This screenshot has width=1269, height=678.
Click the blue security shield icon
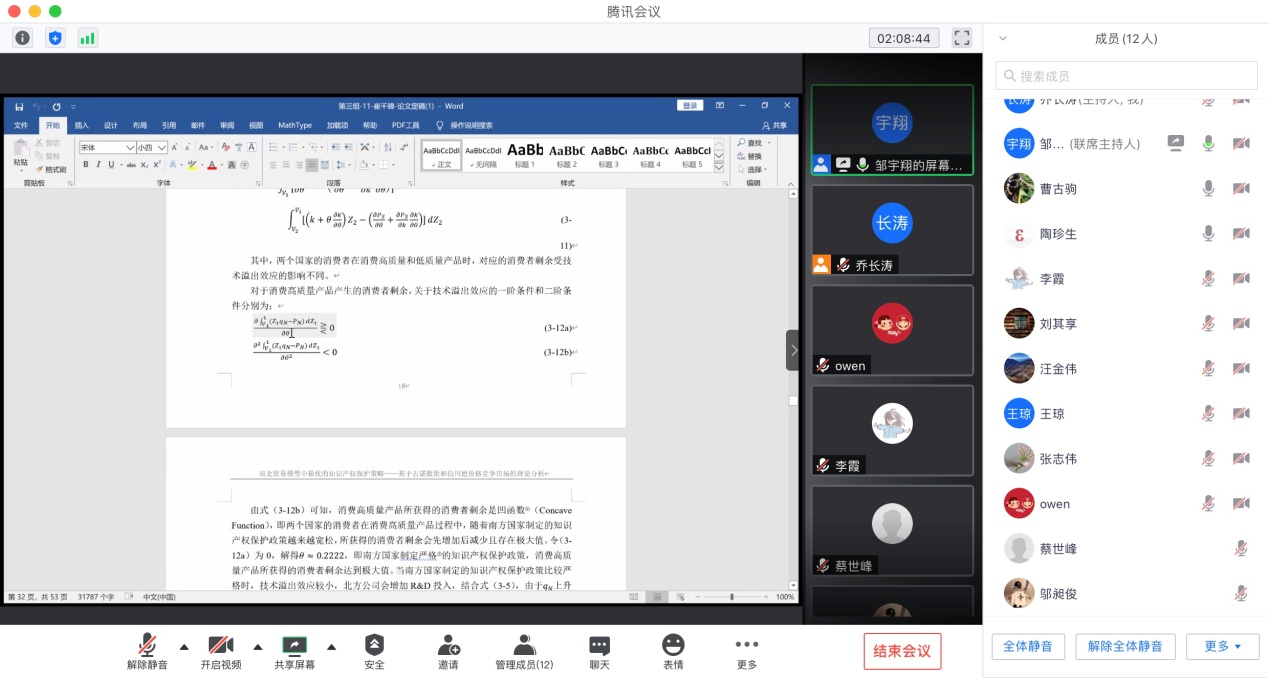tap(55, 38)
